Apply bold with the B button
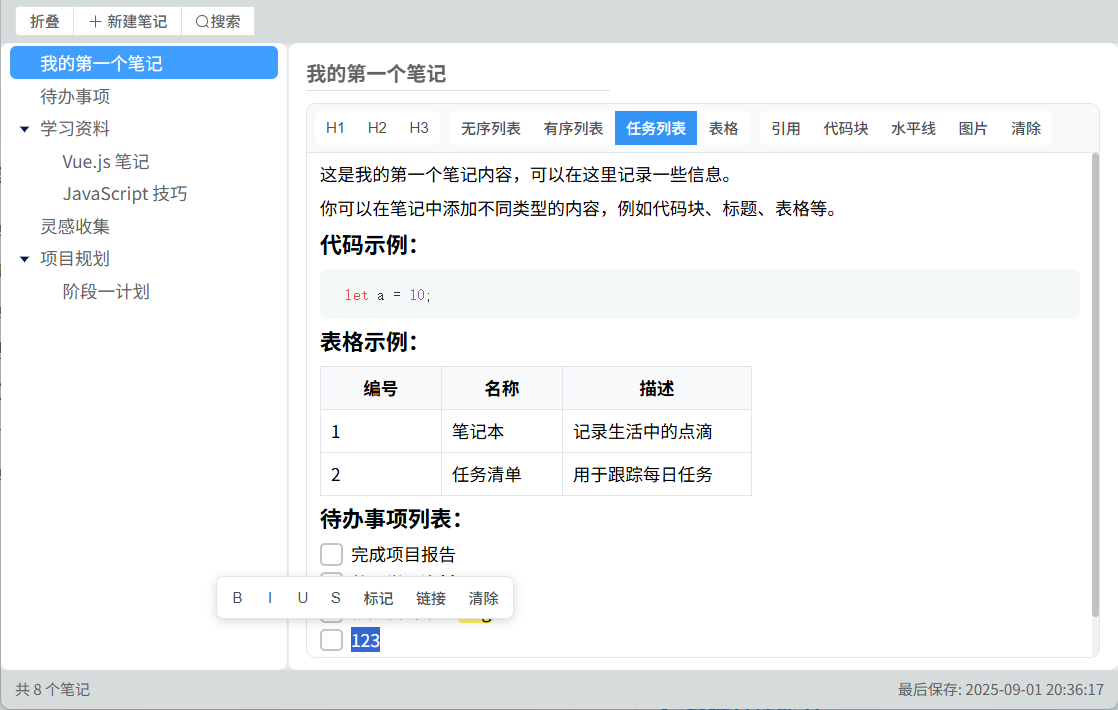The height and width of the screenshot is (710, 1118). (x=237, y=598)
